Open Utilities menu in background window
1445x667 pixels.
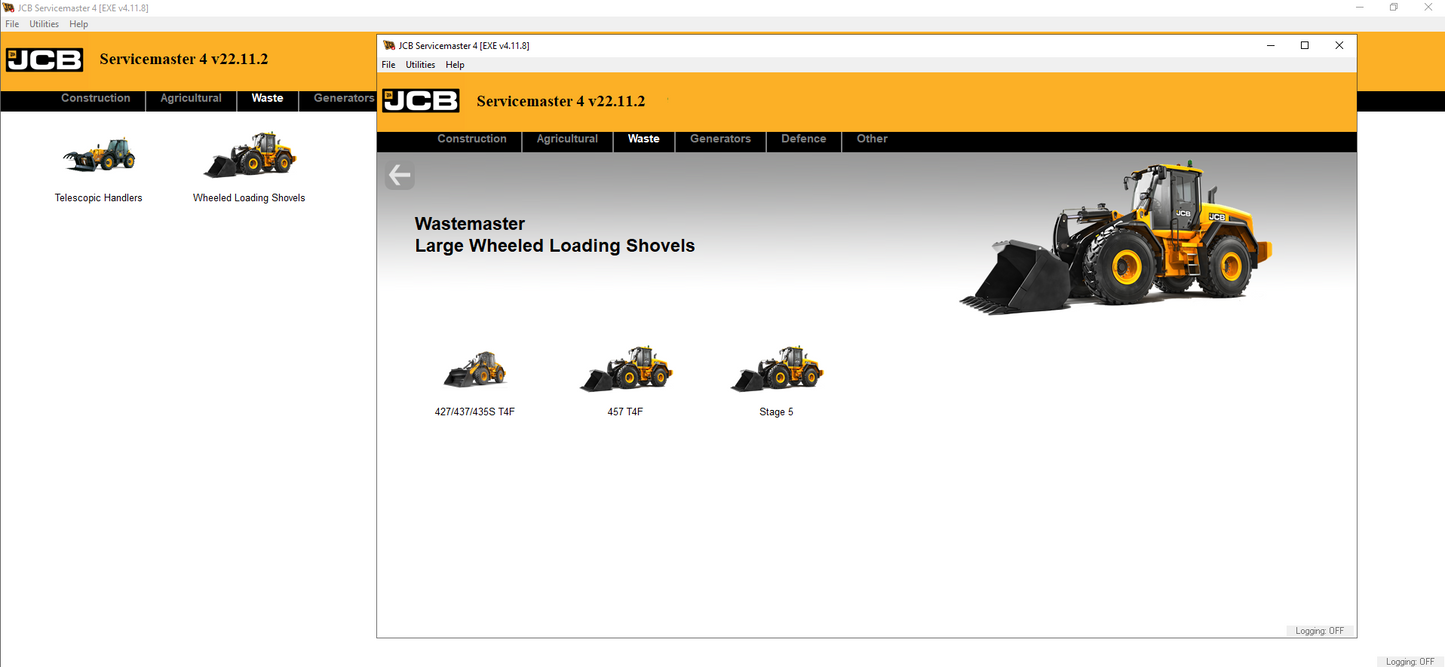pyautogui.click(x=44, y=24)
